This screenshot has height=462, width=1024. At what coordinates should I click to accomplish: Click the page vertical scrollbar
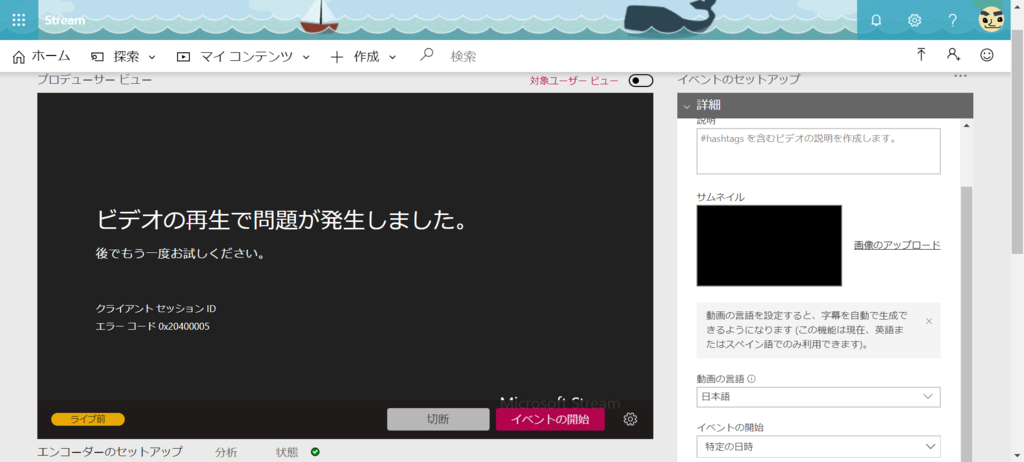pos(1017,142)
